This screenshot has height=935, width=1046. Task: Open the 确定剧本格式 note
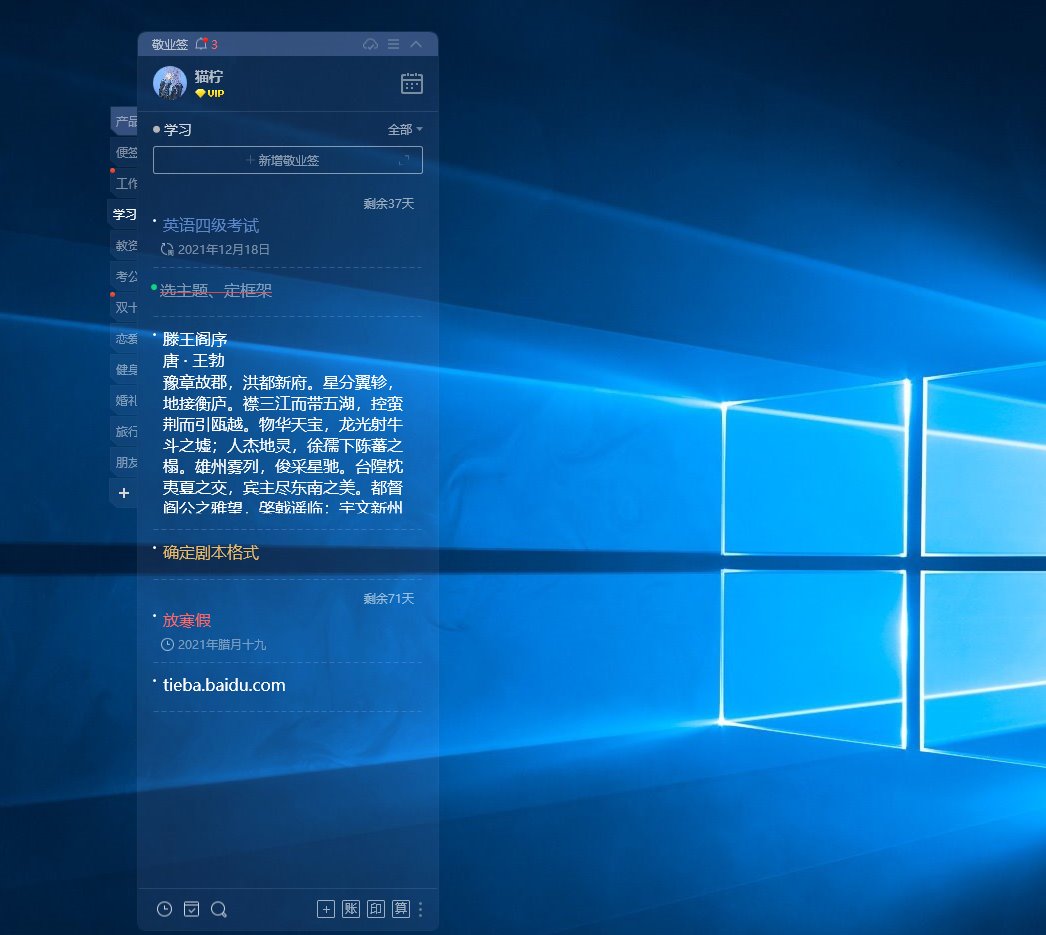coord(211,553)
